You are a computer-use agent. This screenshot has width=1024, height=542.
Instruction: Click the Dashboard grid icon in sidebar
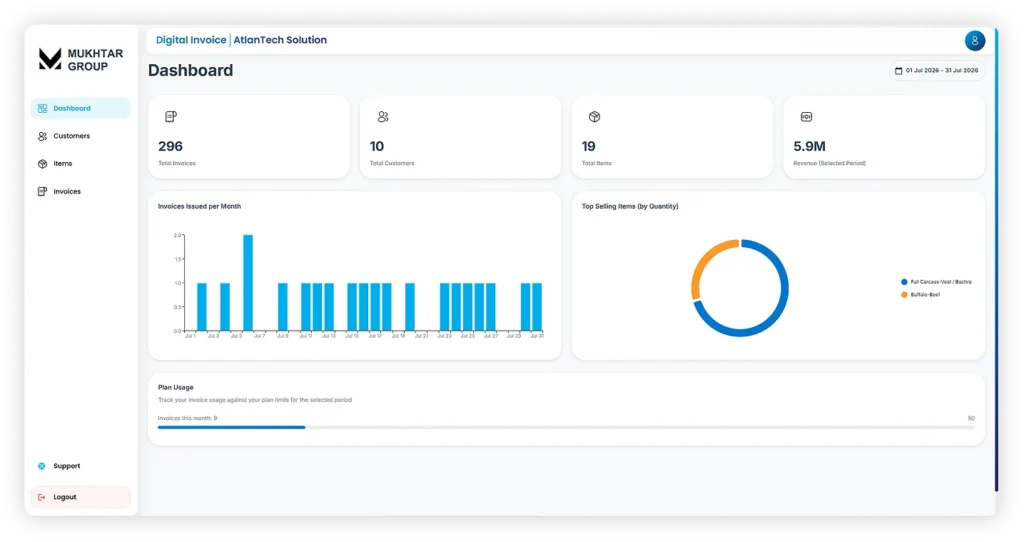point(42,108)
